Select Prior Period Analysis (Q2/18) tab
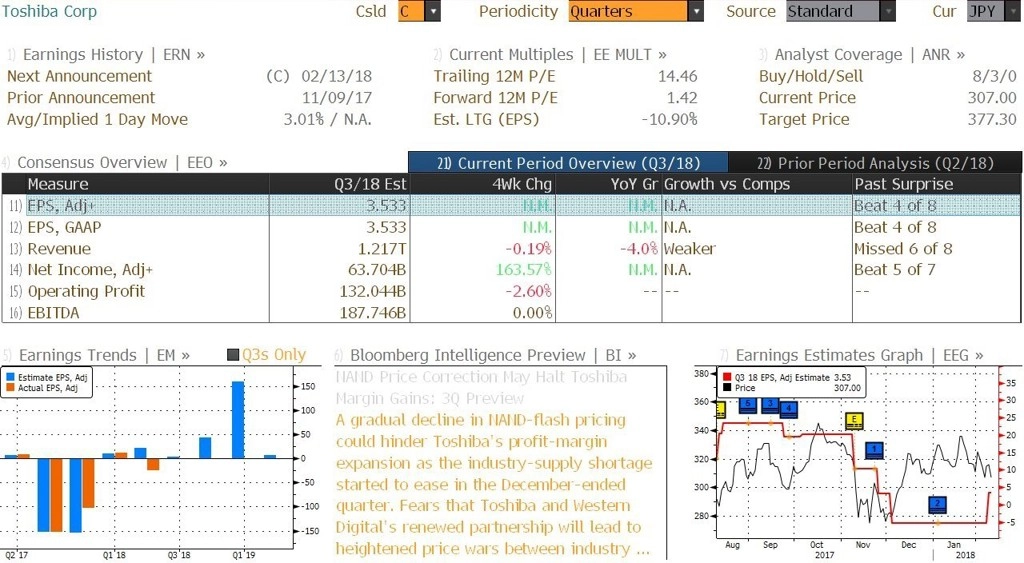1024x563 pixels. click(x=875, y=163)
